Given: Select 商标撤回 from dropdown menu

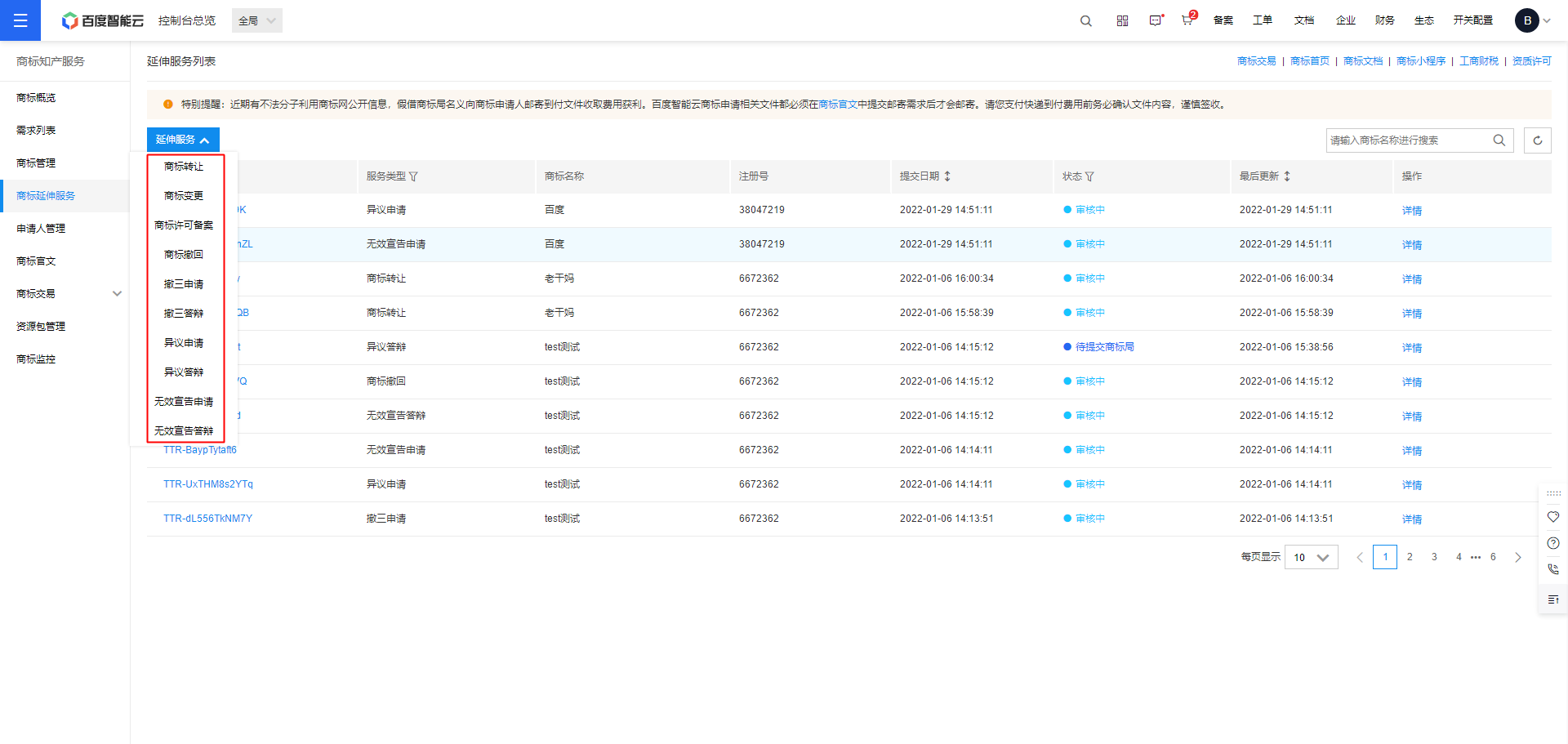Looking at the screenshot, I should point(184,255).
